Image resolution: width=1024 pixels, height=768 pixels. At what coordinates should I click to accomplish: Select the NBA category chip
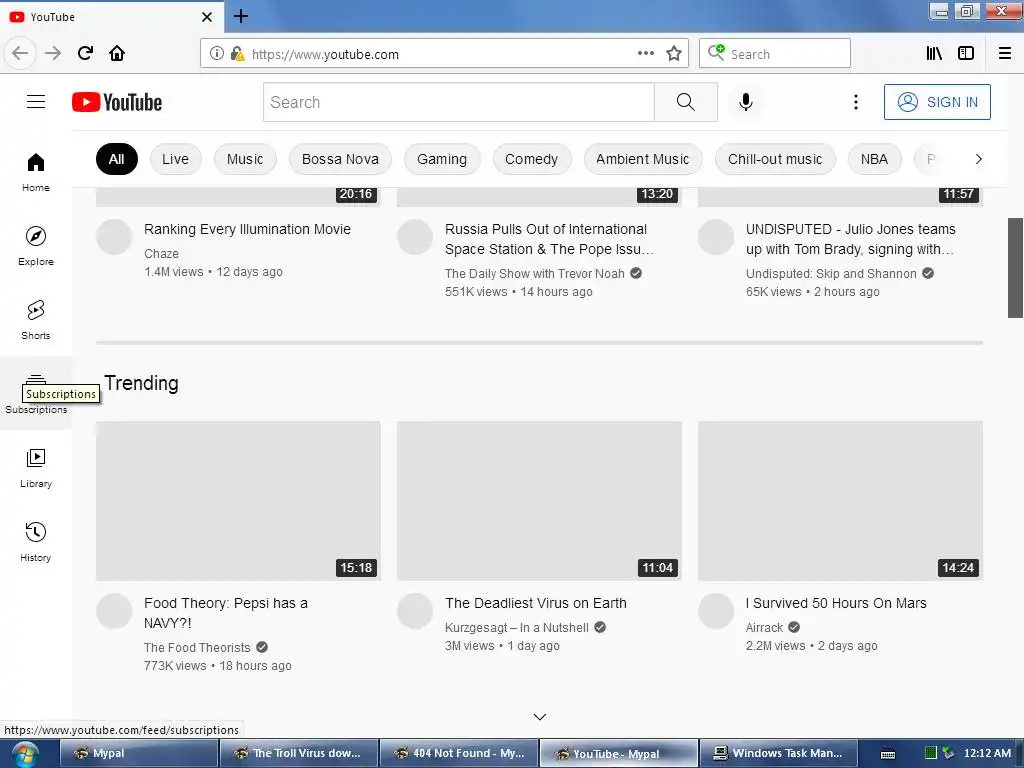click(874, 159)
